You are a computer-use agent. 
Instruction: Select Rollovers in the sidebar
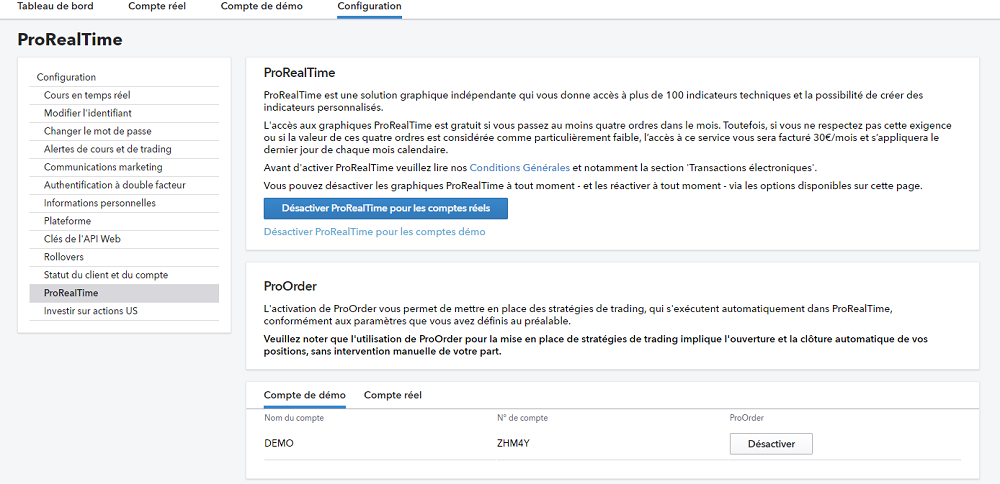click(x=65, y=257)
